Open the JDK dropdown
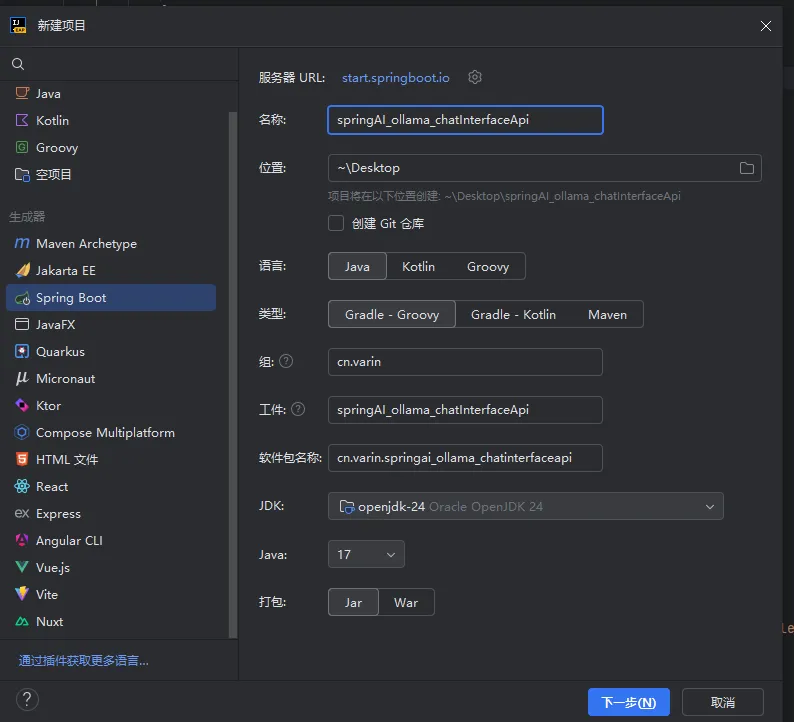Image resolution: width=794 pixels, height=722 pixels. click(526, 506)
